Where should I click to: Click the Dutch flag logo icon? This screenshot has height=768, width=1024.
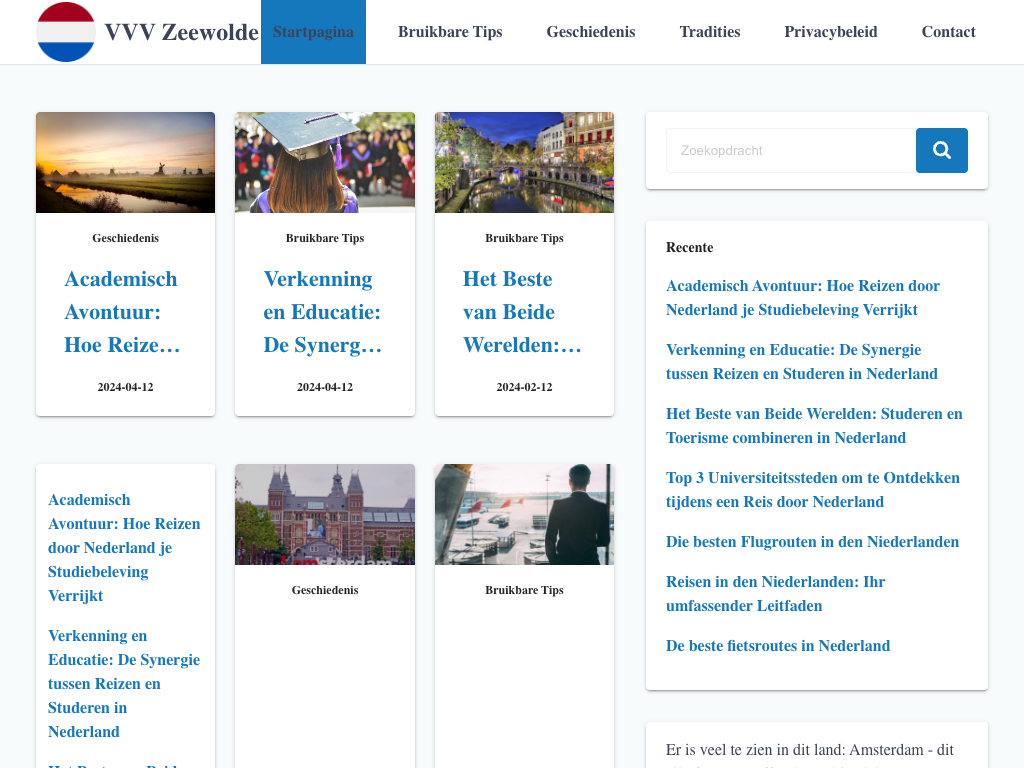point(66,32)
